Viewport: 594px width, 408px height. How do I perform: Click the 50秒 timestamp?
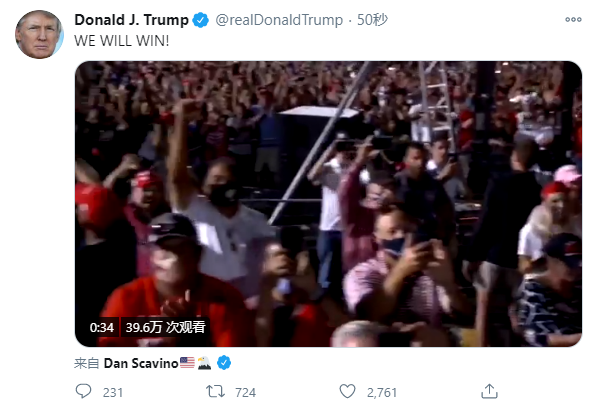point(372,20)
